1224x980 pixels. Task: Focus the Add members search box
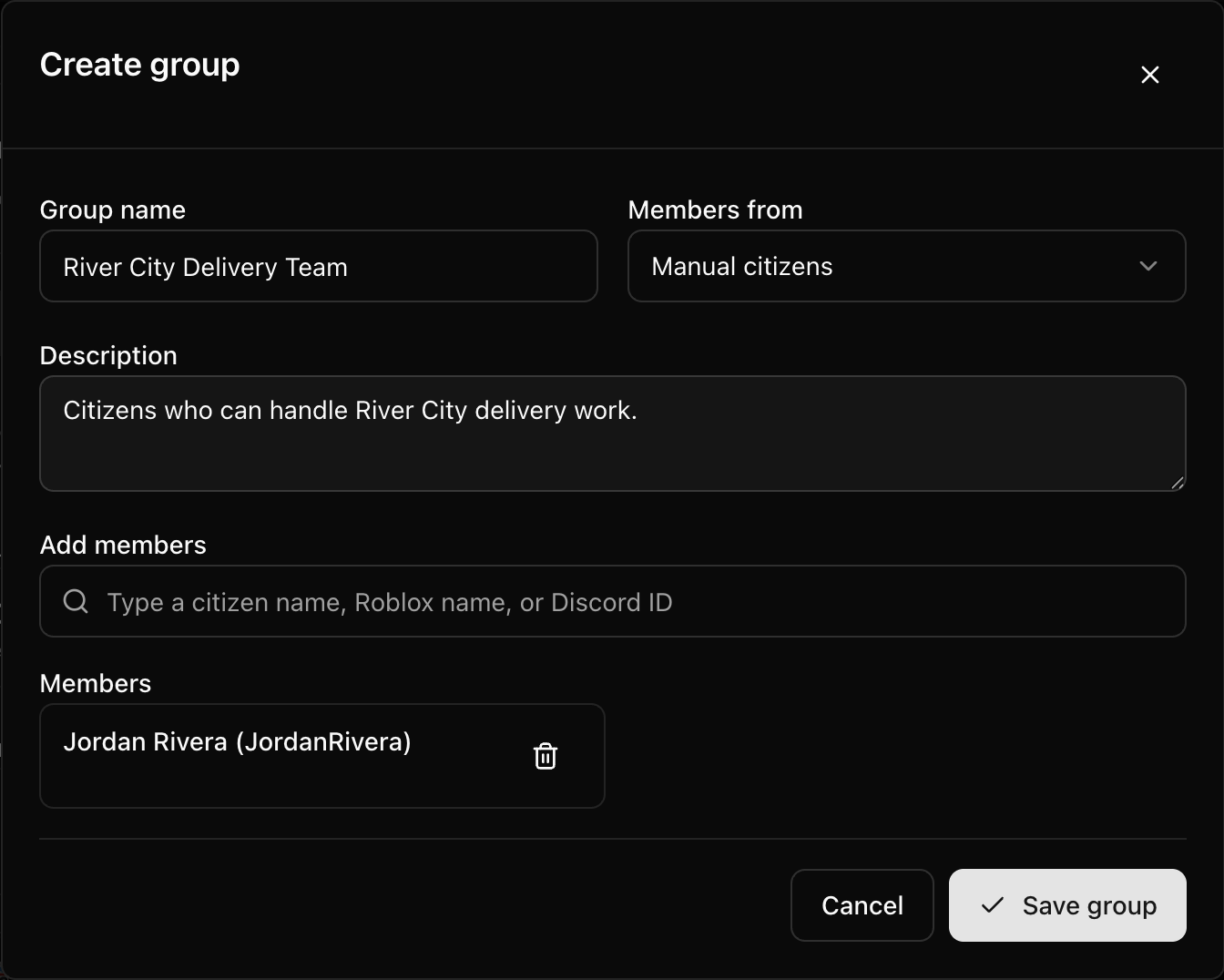pos(613,601)
